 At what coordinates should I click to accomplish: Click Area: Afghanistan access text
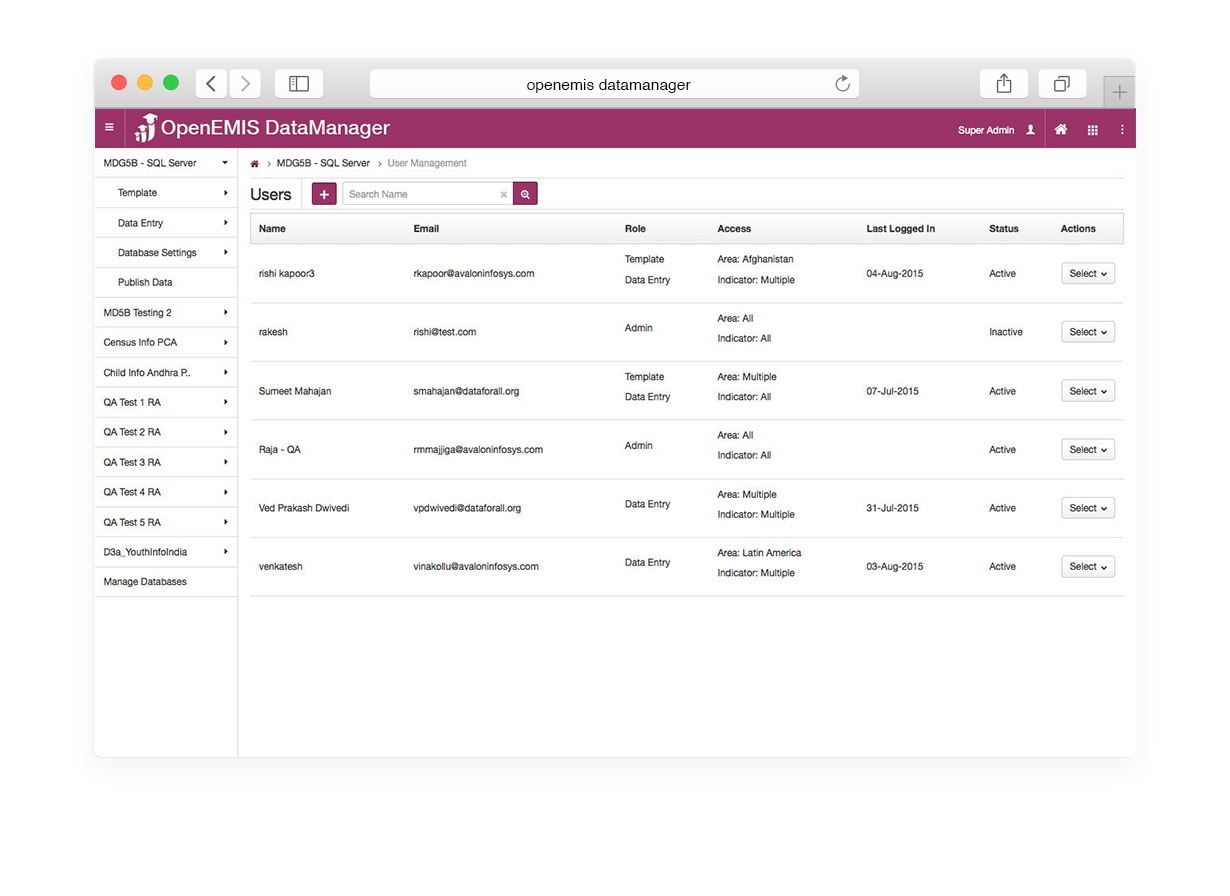pyautogui.click(x=755, y=259)
